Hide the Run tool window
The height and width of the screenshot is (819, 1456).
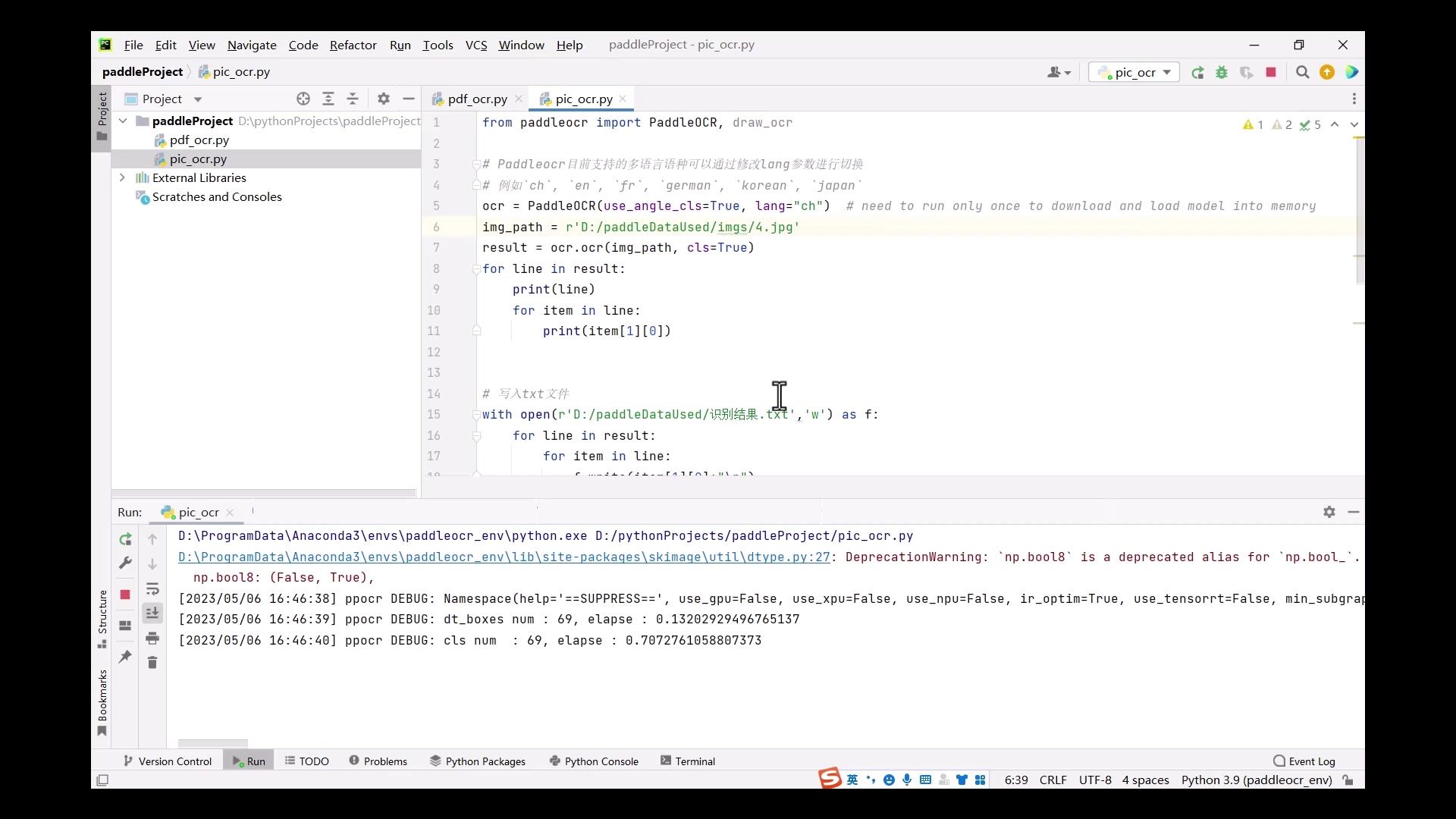[1354, 513]
